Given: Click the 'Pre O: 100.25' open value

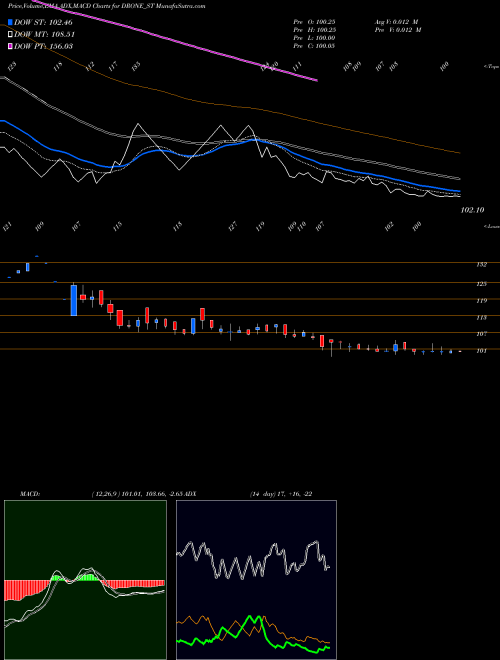Looking at the screenshot, I should coord(314,22).
